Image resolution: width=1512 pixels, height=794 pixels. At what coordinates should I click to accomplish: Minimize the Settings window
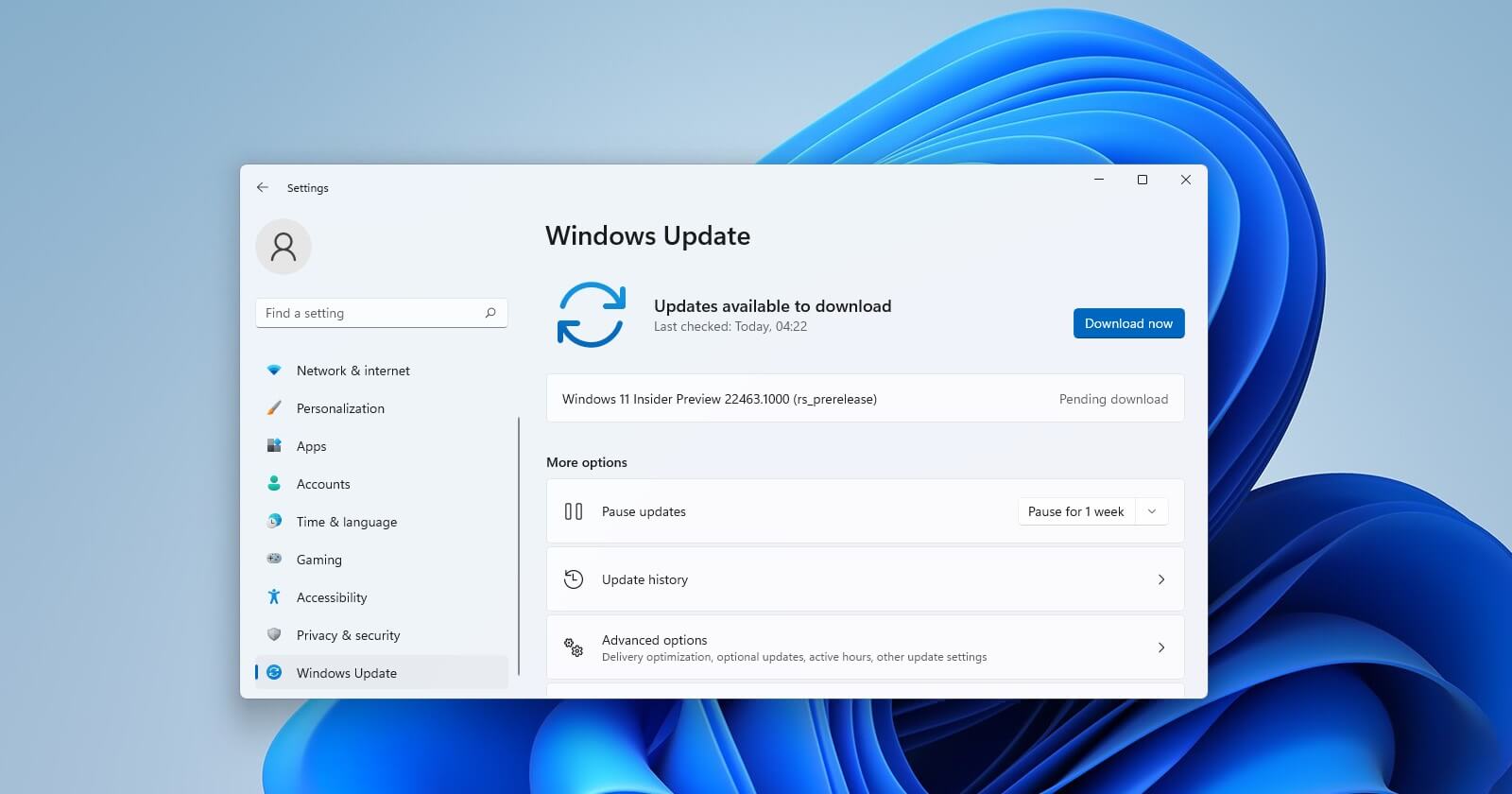pos(1099,180)
